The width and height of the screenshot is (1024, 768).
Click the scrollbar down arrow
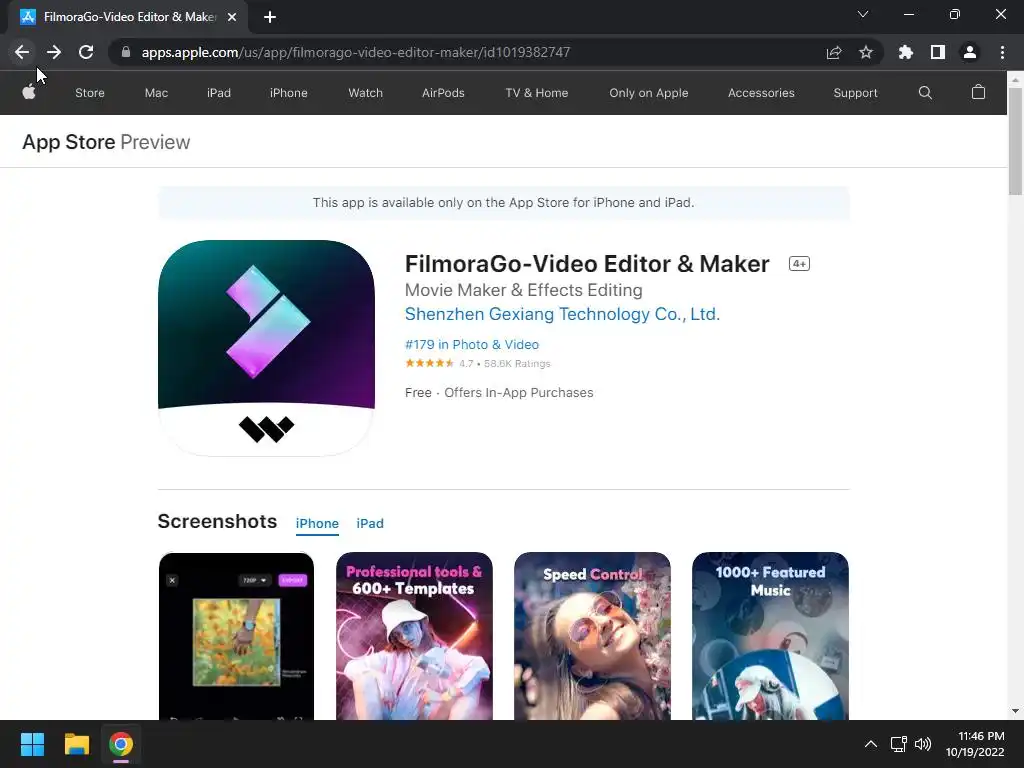(x=1015, y=711)
